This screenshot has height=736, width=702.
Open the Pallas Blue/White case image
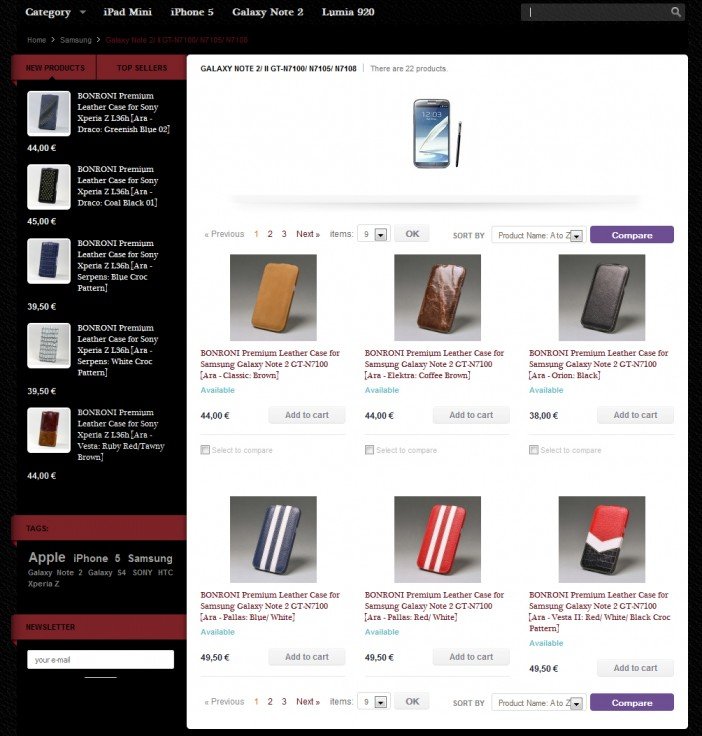(x=273, y=539)
